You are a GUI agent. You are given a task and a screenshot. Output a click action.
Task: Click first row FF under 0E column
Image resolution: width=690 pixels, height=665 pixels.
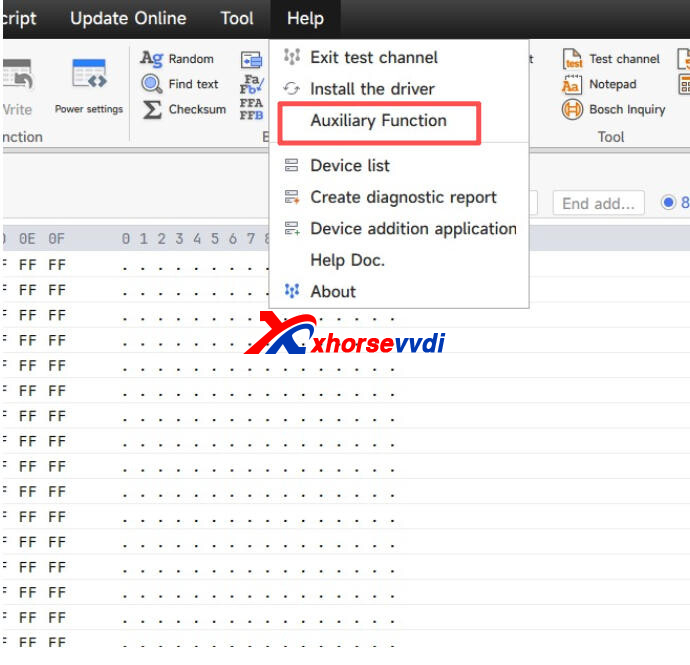point(27,265)
